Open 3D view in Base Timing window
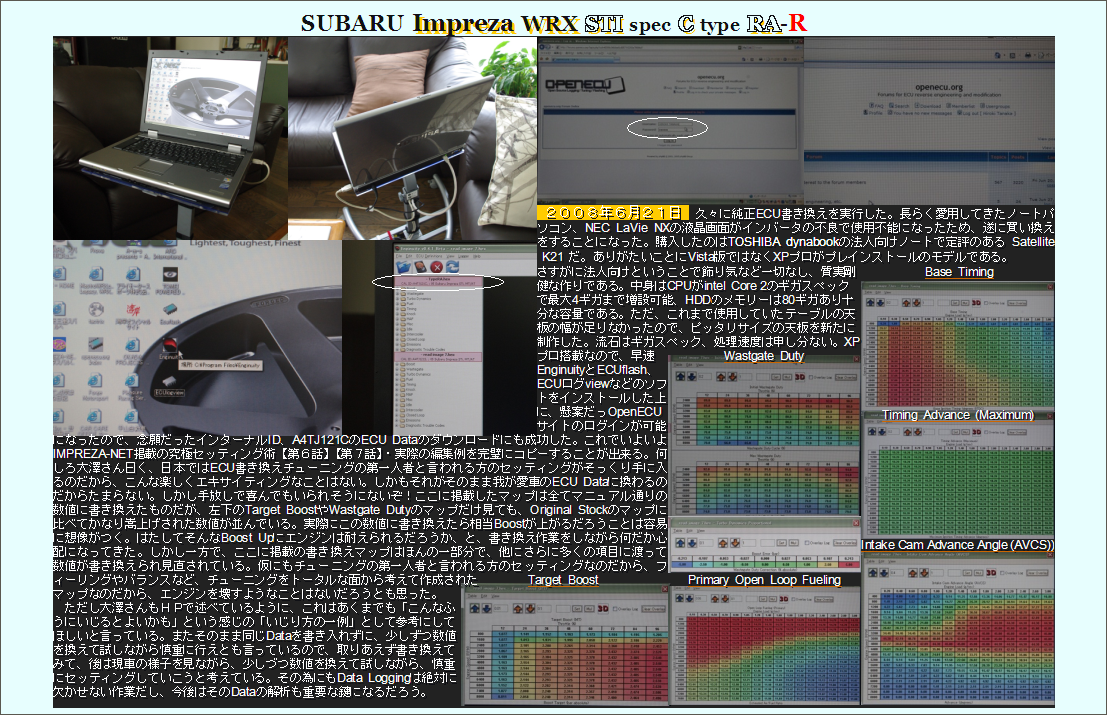 [976, 303]
